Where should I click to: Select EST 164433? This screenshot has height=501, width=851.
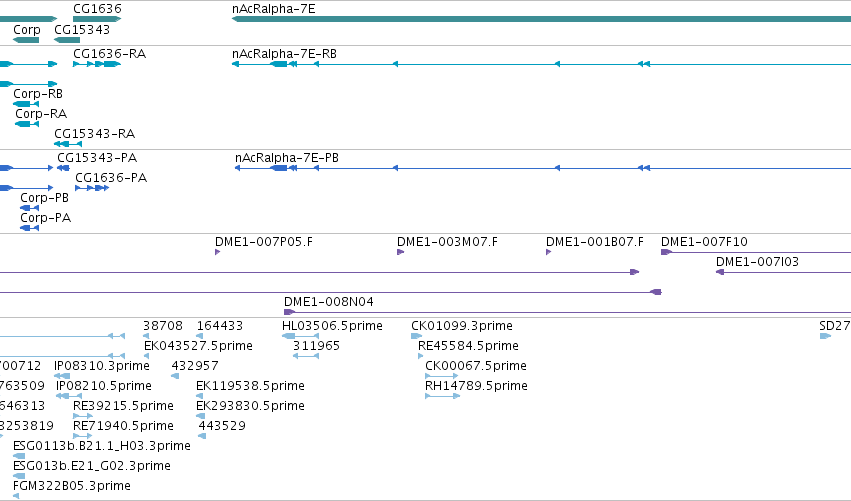(x=220, y=326)
